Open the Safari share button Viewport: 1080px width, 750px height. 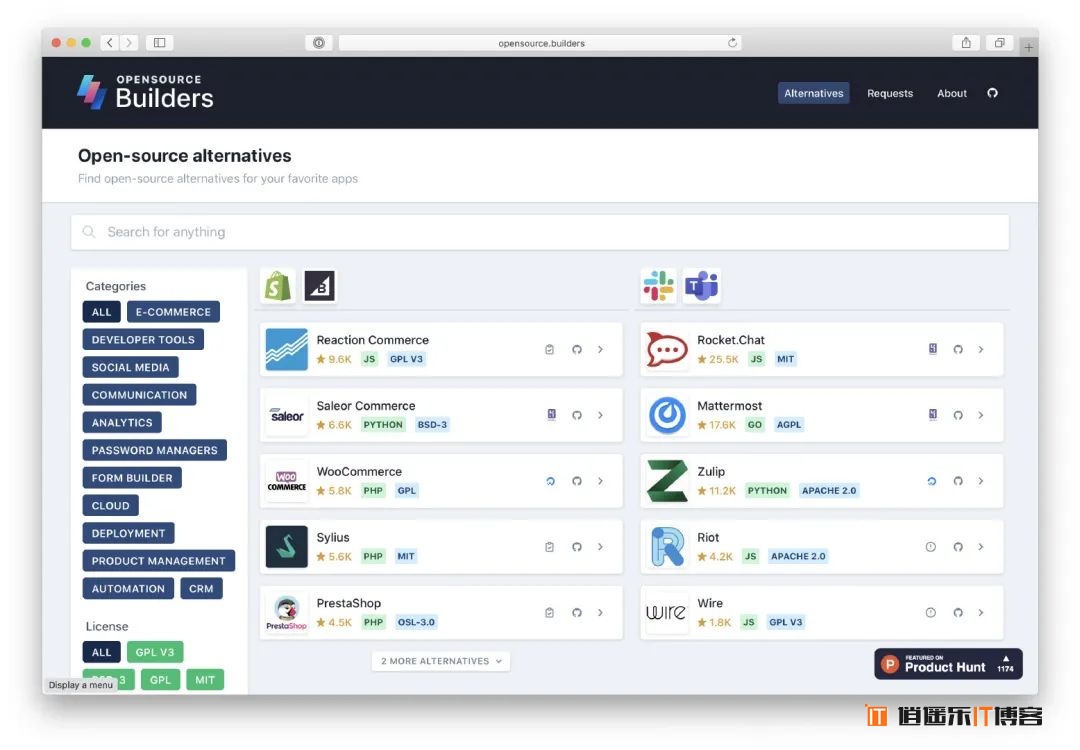(x=966, y=43)
